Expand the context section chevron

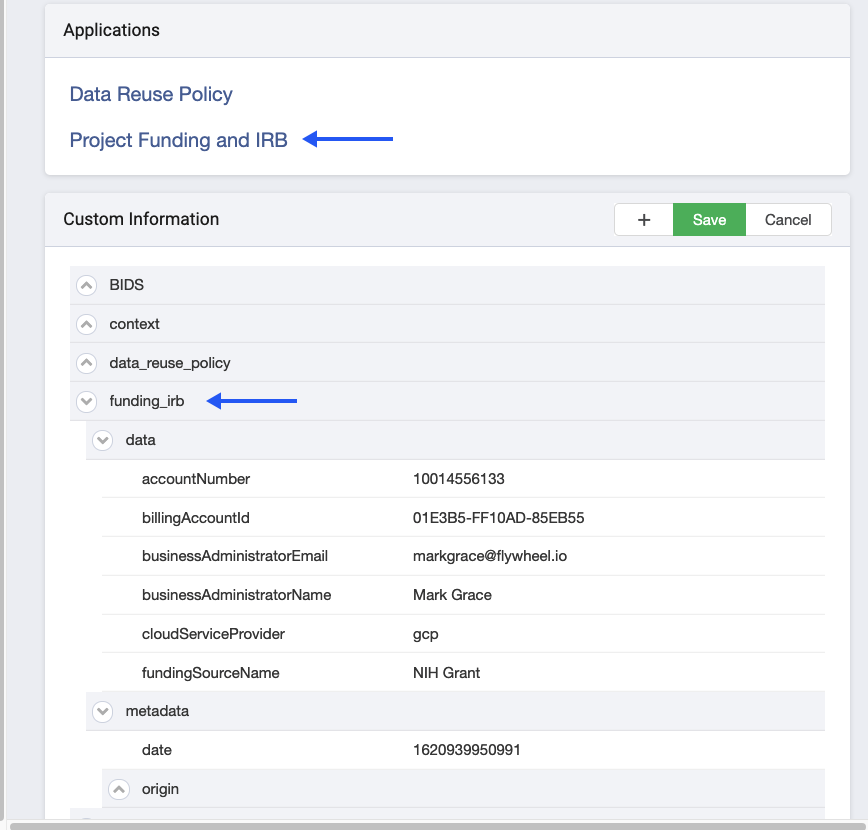coord(86,324)
